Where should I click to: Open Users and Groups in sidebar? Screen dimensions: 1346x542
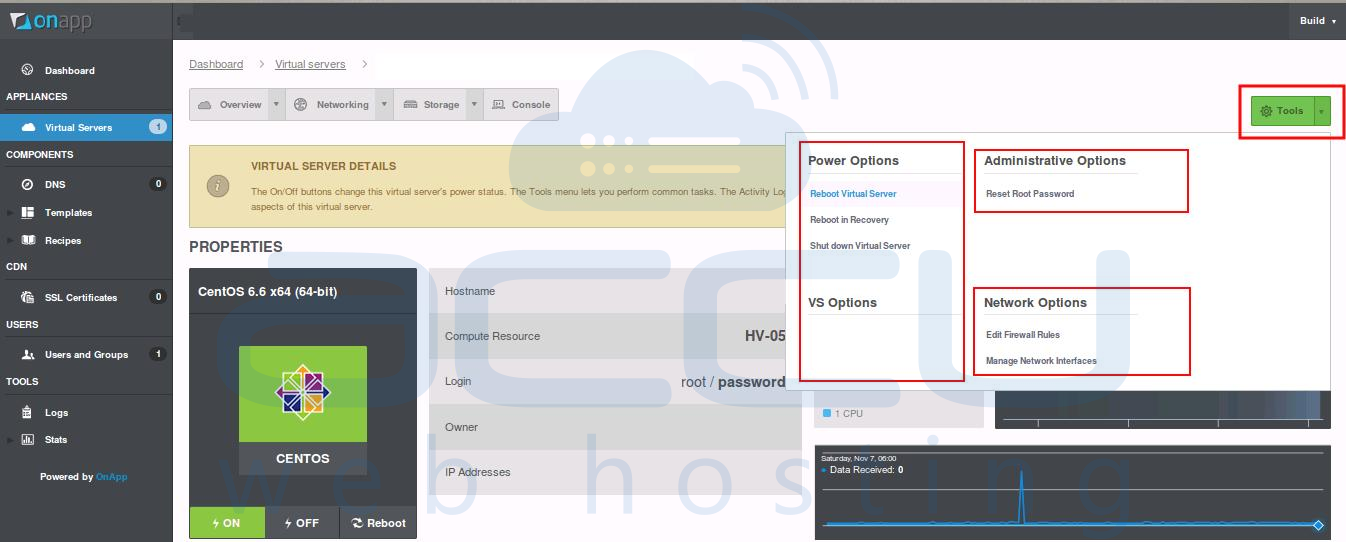click(86, 355)
